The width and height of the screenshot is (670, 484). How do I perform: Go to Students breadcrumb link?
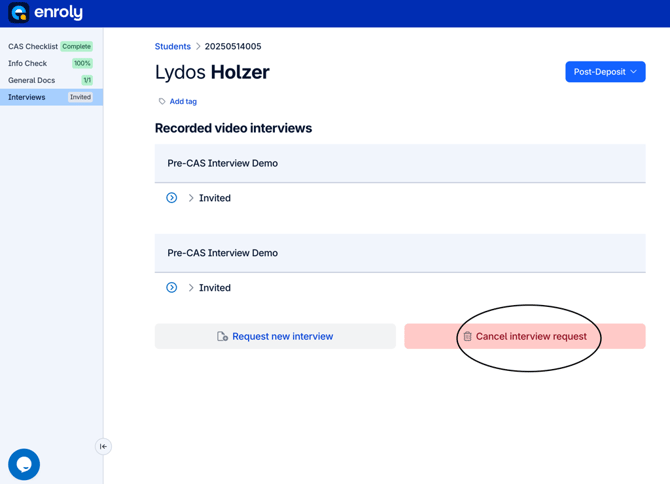pyautogui.click(x=173, y=46)
